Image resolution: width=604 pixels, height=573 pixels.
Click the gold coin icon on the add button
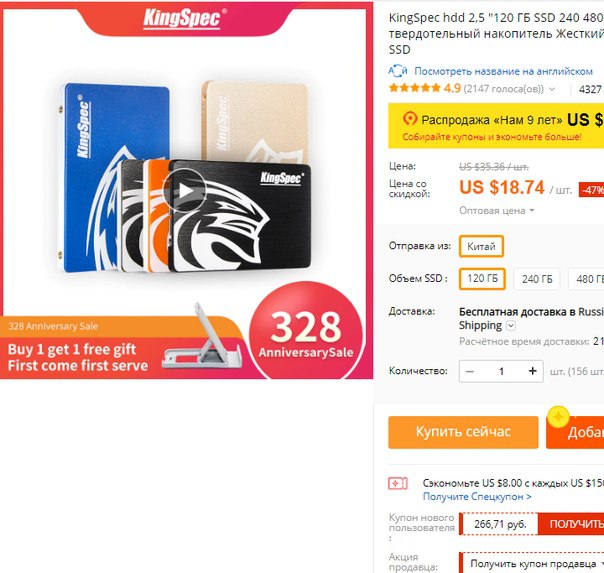click(x=559, y=417)
